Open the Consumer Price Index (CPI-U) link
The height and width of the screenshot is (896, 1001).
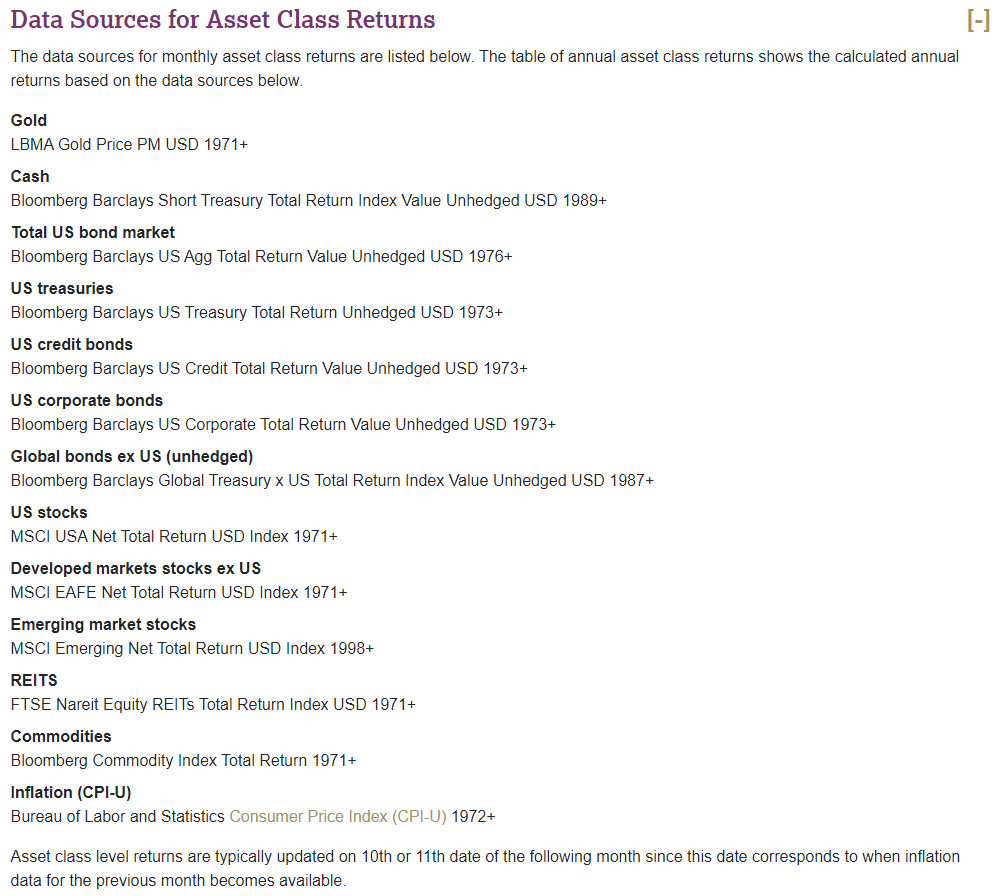pyautogui.click(x=337, y=816)
